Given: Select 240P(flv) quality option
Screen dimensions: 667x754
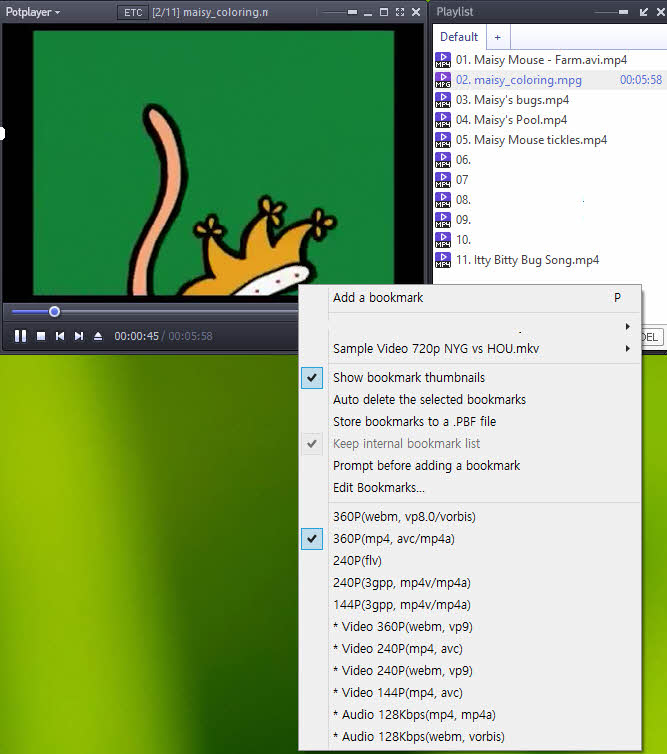Looking at the screenshot, I should click(470, 561).
